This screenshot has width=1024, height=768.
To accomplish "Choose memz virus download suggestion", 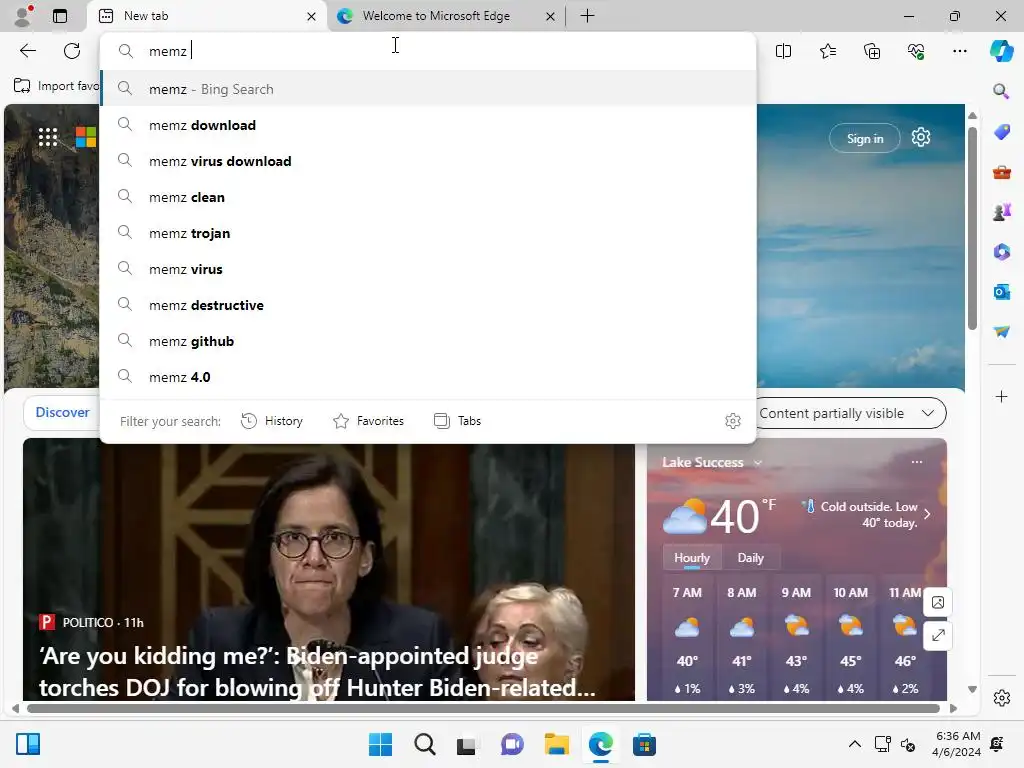I will [429, 161].
